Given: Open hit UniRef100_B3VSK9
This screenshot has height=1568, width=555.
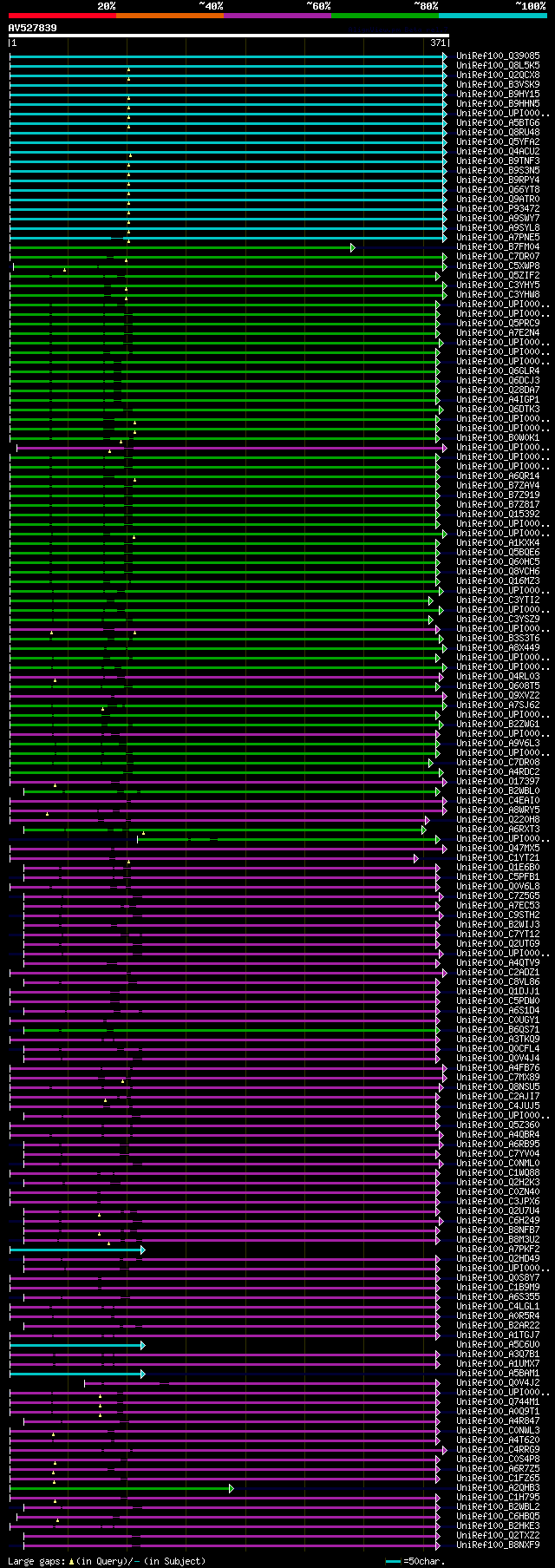Looking at the screenshot, I should tap(498, 84).
